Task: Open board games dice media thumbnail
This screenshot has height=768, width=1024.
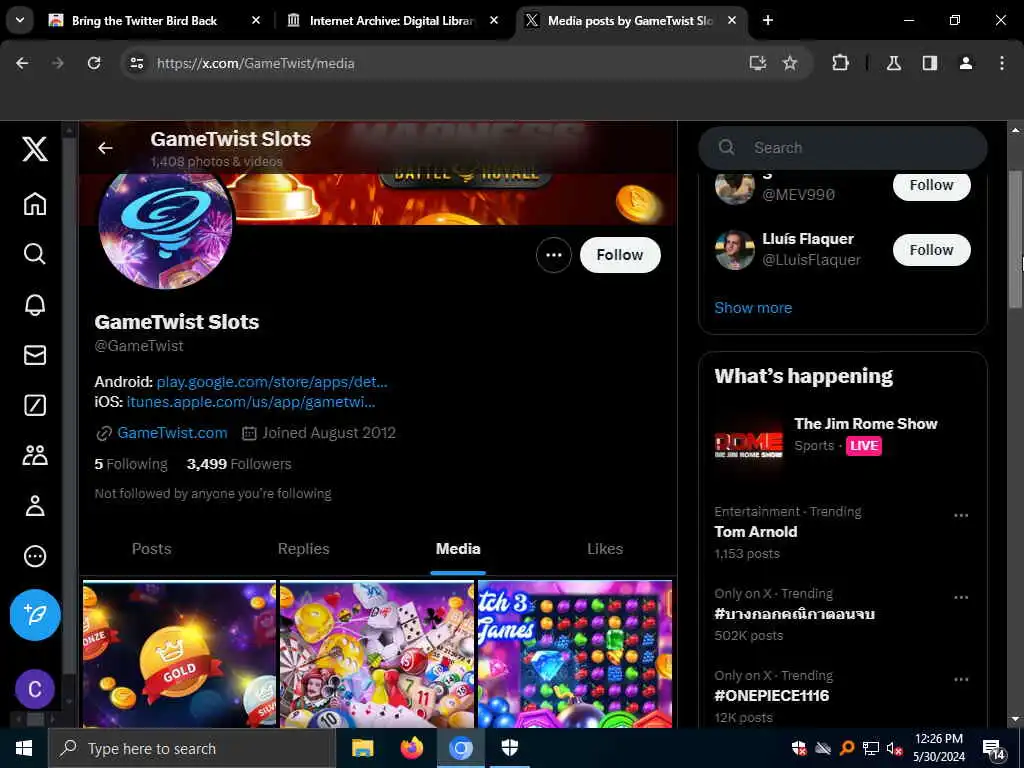Action: click(x=377, y=654)
